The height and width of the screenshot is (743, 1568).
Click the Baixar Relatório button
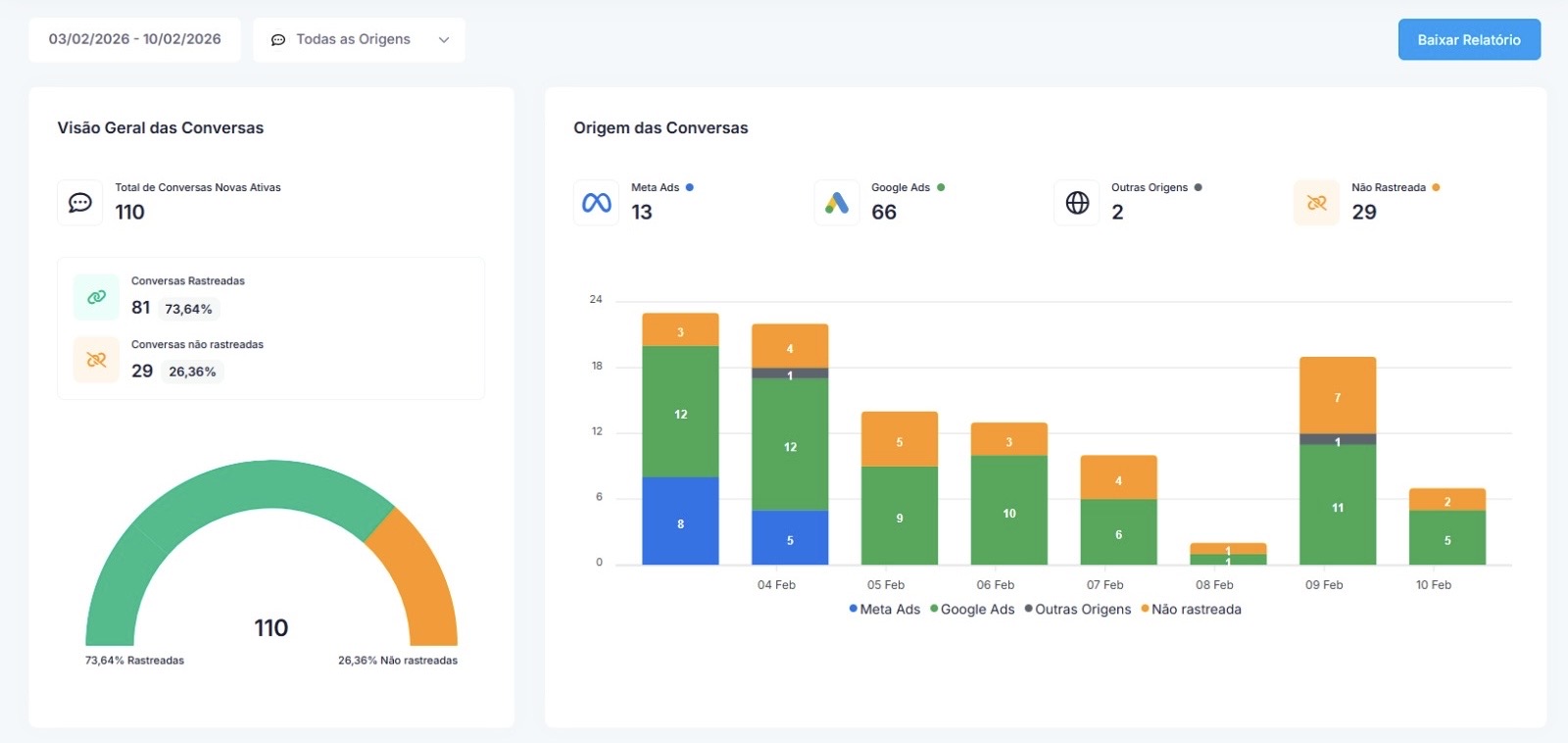click(1469, 39)
